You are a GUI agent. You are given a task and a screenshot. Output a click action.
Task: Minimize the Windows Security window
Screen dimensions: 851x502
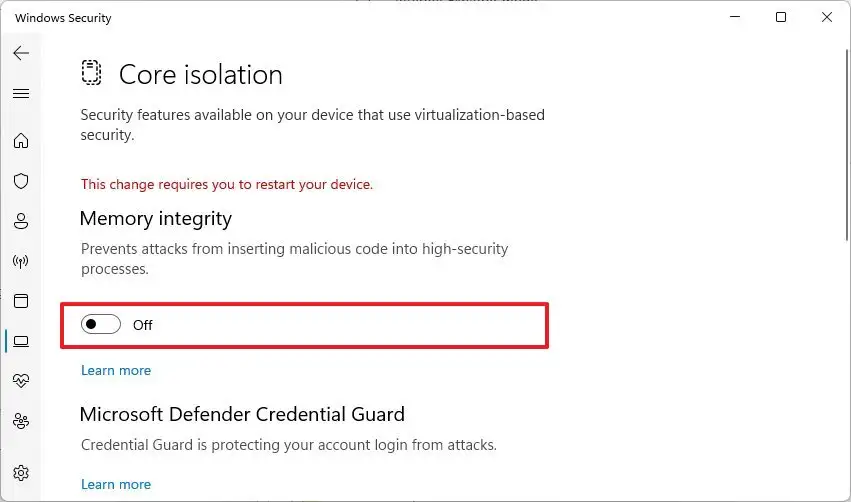[736, 18]
